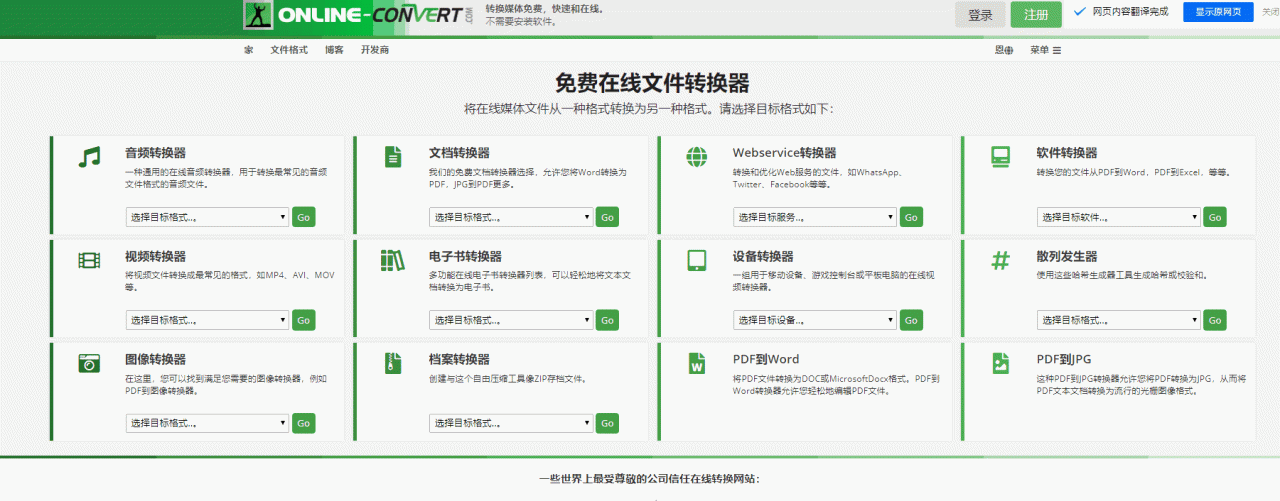Image resolution: width=1280 pixels, height=501 pixels.
Task: Click the green 注册 register button
Action: click(x=1036, y=15)
